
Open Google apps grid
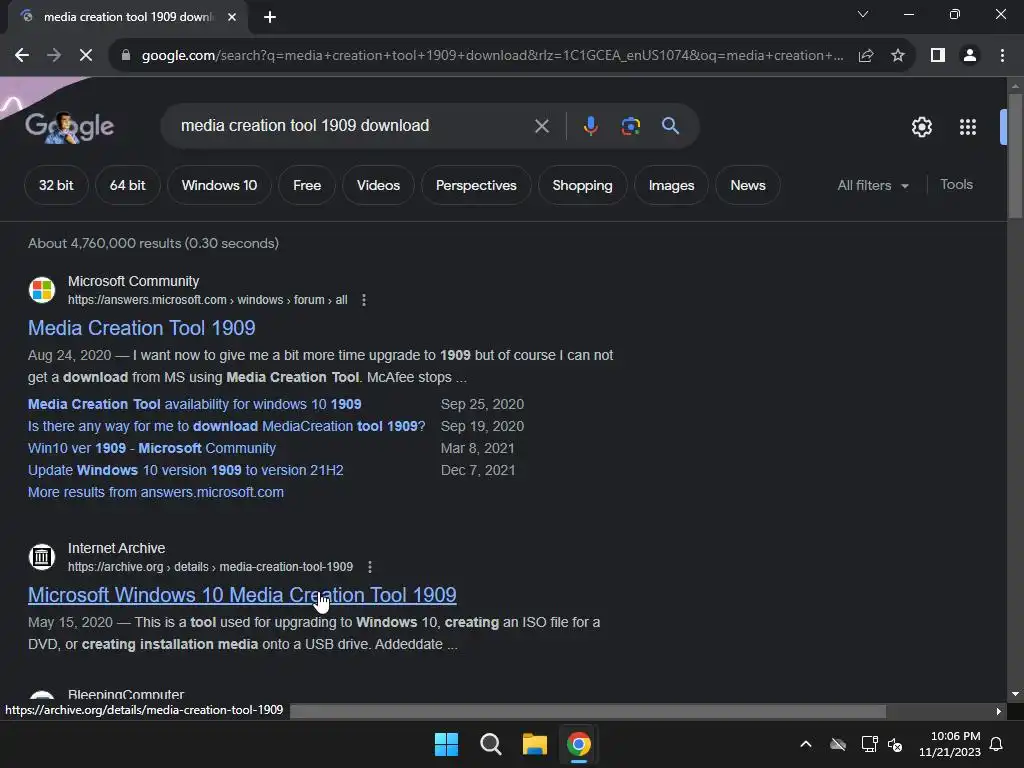[968, 127]
